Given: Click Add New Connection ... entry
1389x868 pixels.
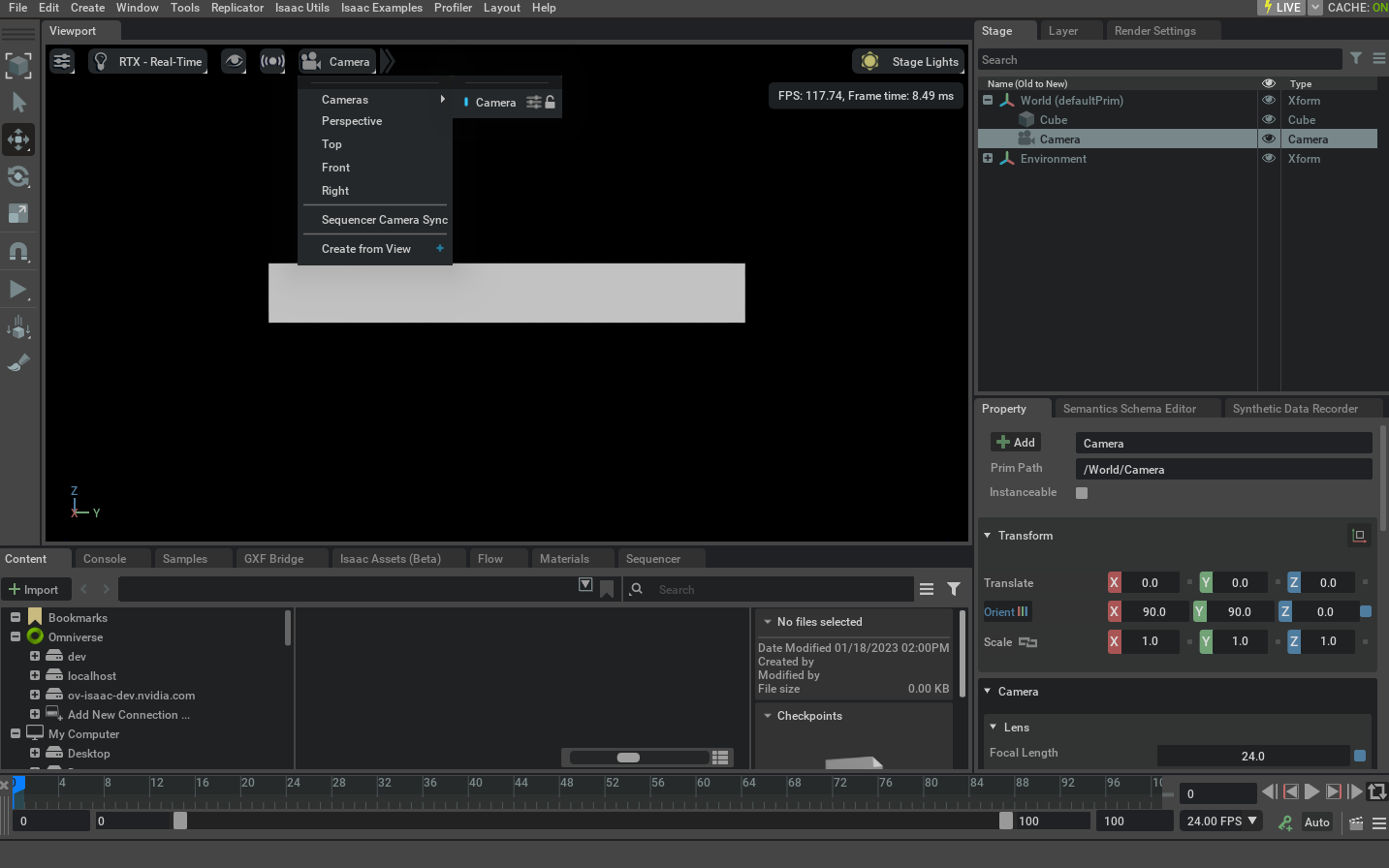Looking at the screenshot, I should pos(128,715).
